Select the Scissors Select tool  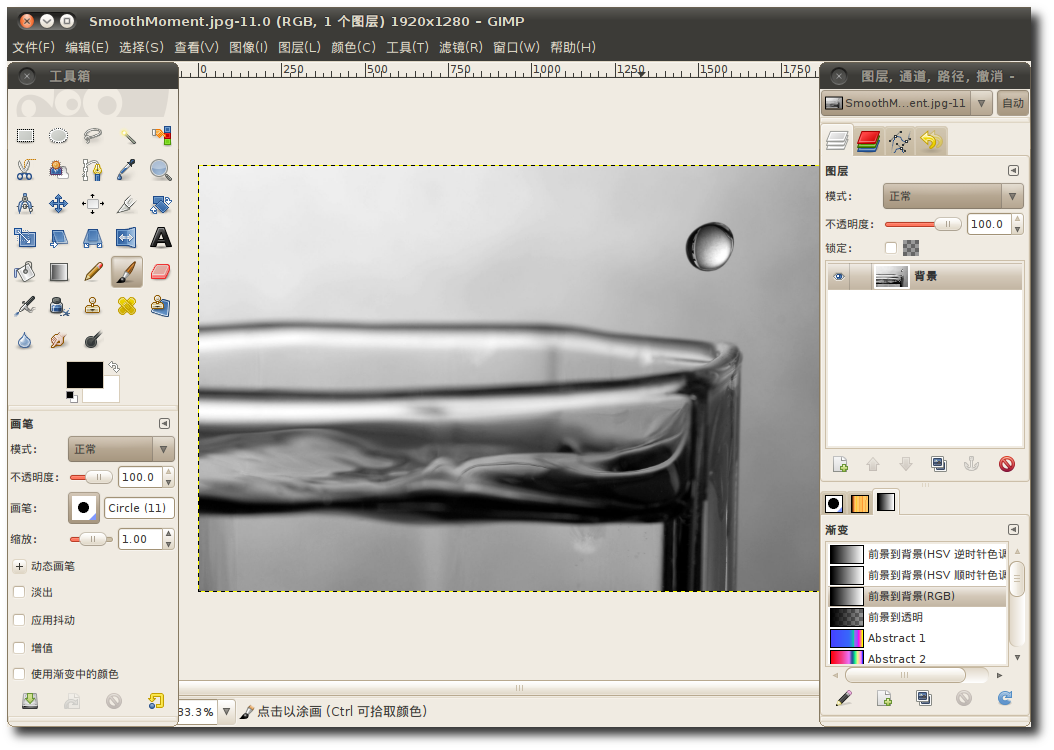pos(26,170)
